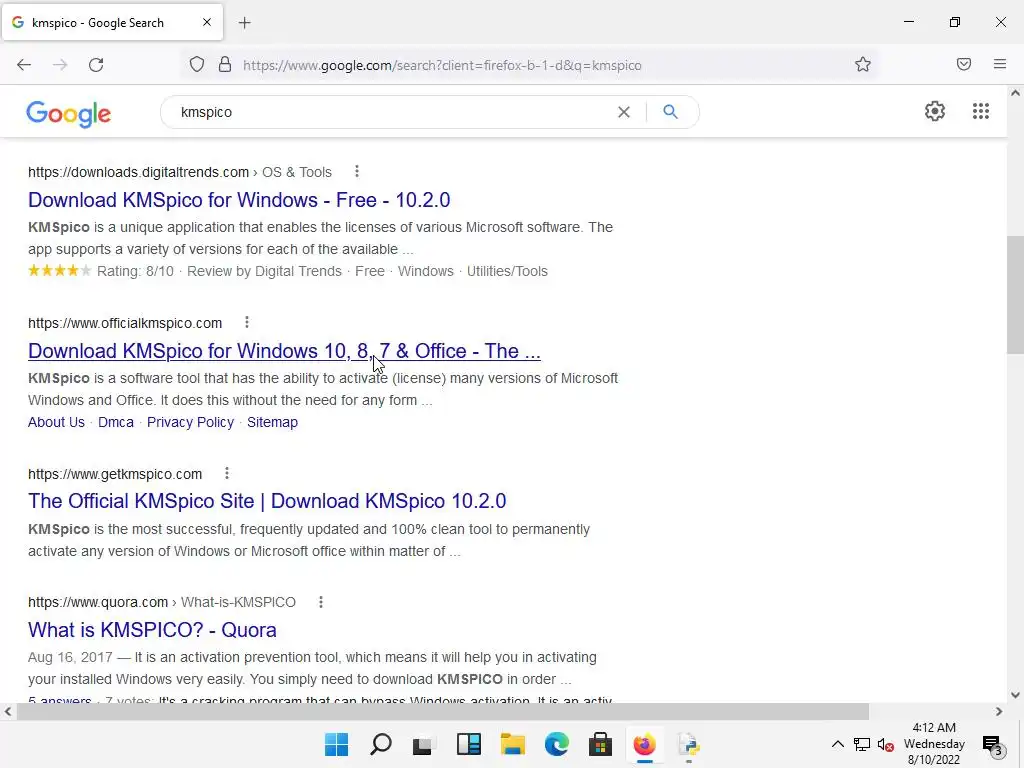Show hidden system tray icons
Screen dimensions: 1024x768
click(x=837, y=744)
